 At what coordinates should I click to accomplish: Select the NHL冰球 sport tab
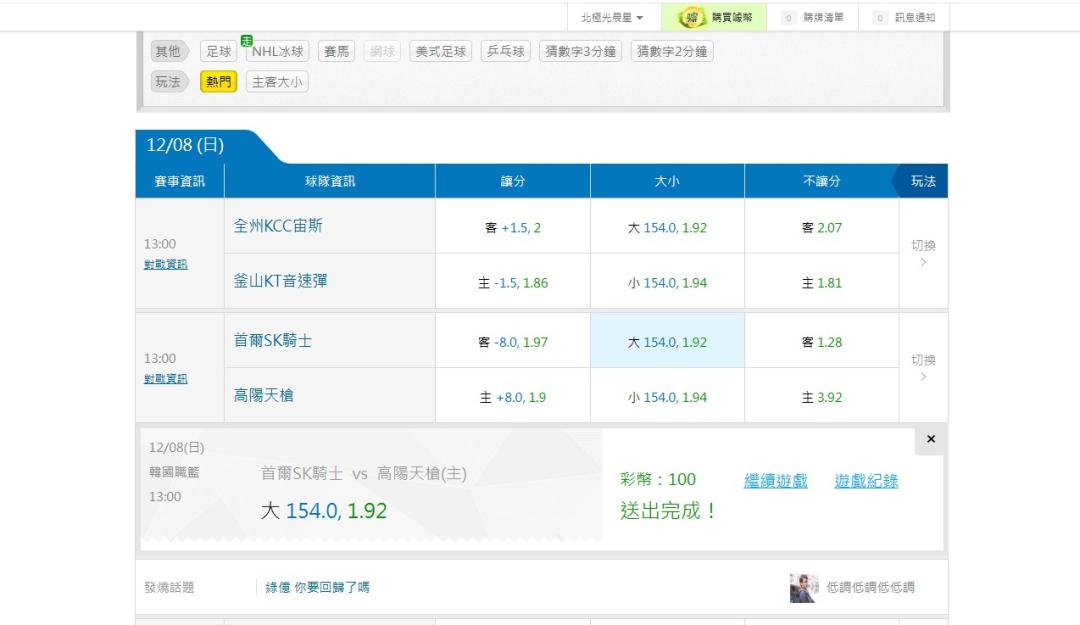278,52
